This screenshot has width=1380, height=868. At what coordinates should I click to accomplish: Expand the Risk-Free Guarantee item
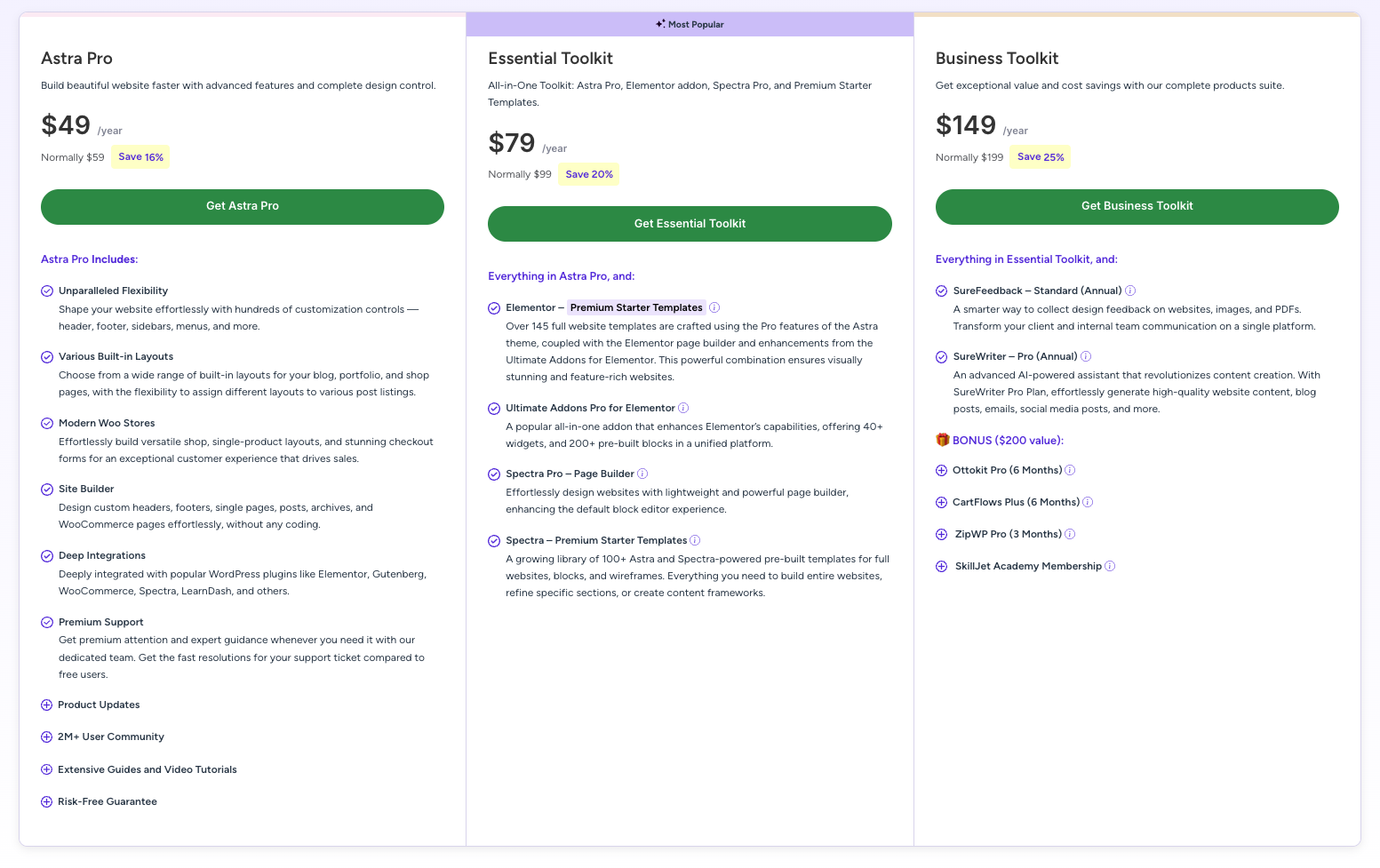pos(47,801)
